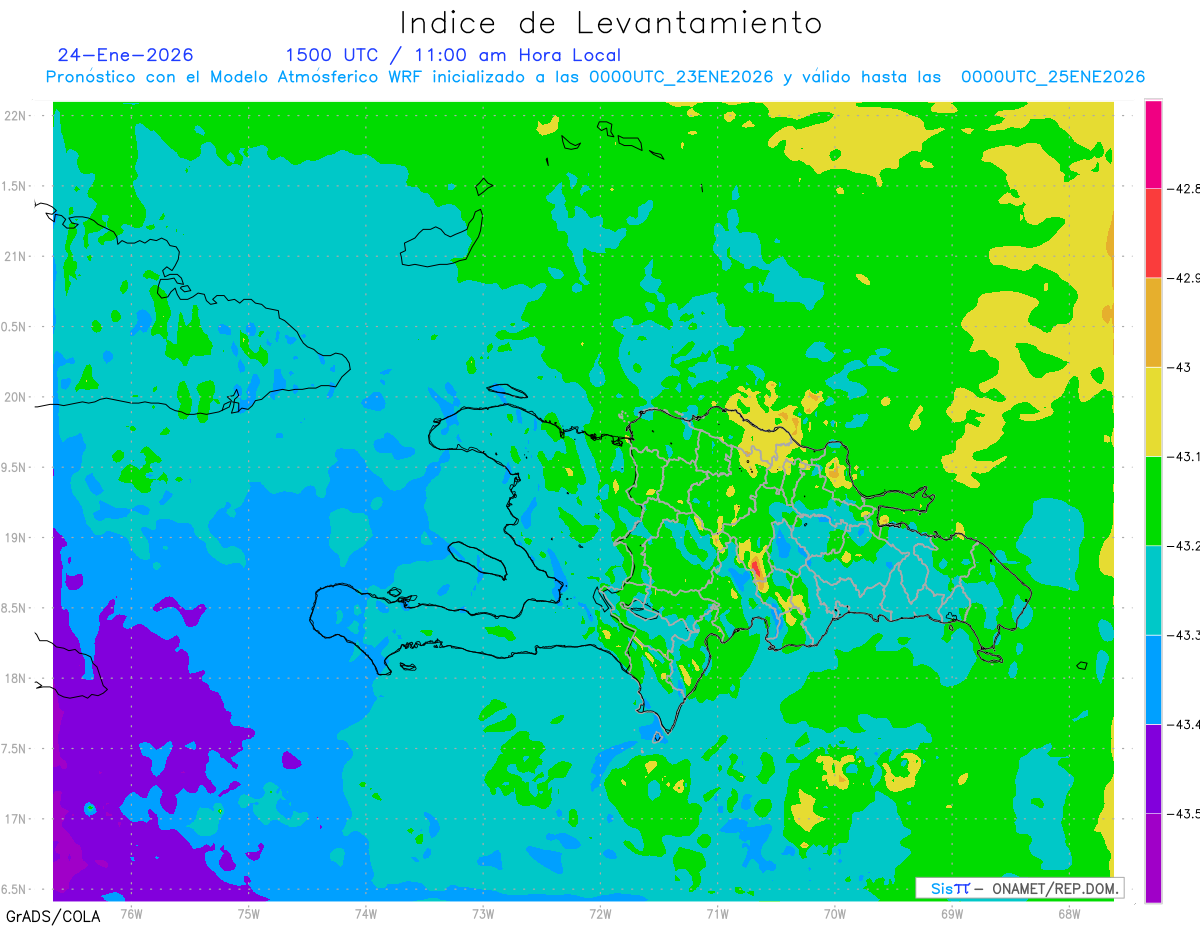The height and width of the screenshot is (927, 1200).
Task: Click the '76W' longitude label
Action: 131,913
